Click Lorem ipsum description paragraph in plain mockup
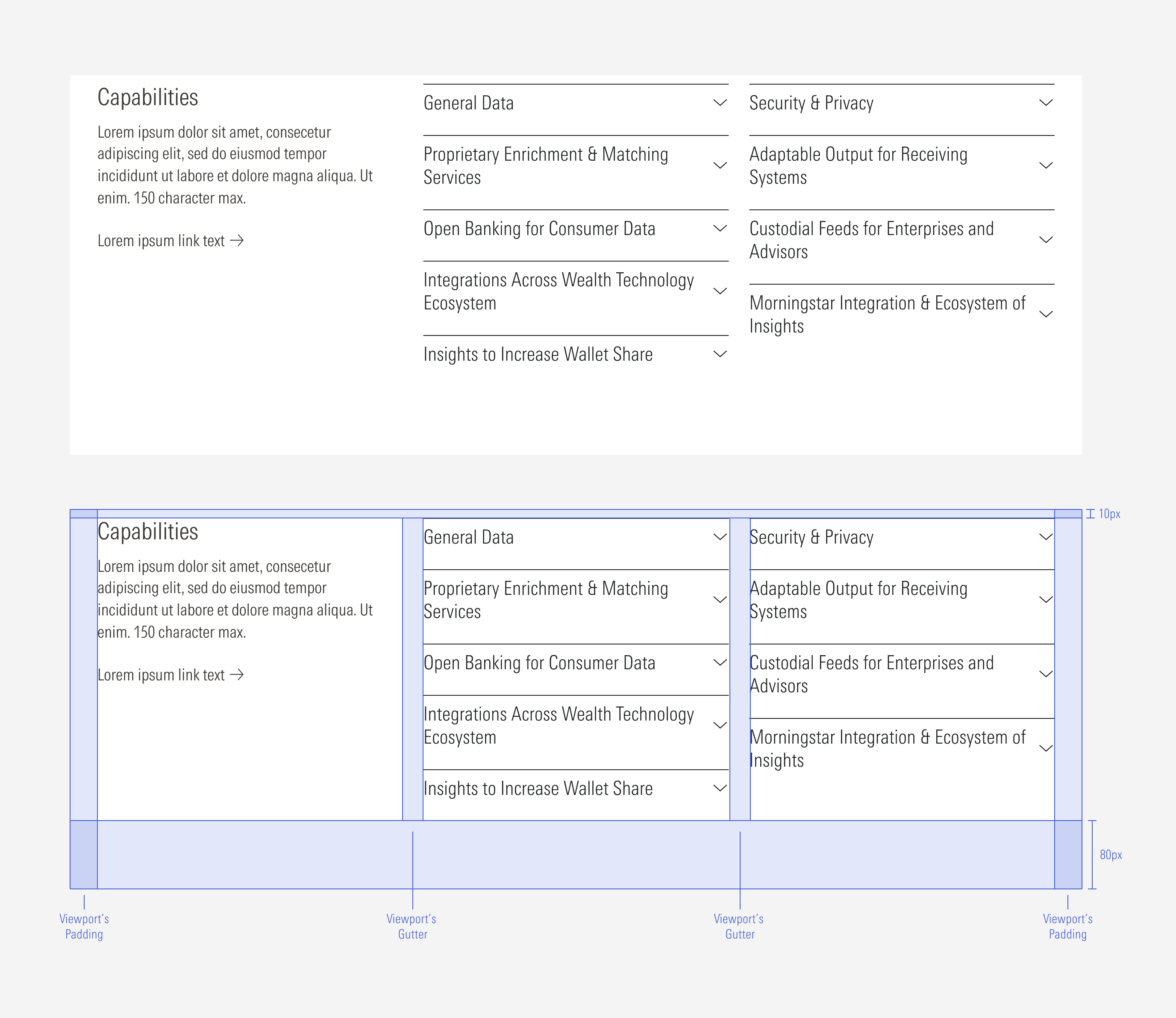The height and width of the screenshot is (1018, 1176). pos(235,165)
